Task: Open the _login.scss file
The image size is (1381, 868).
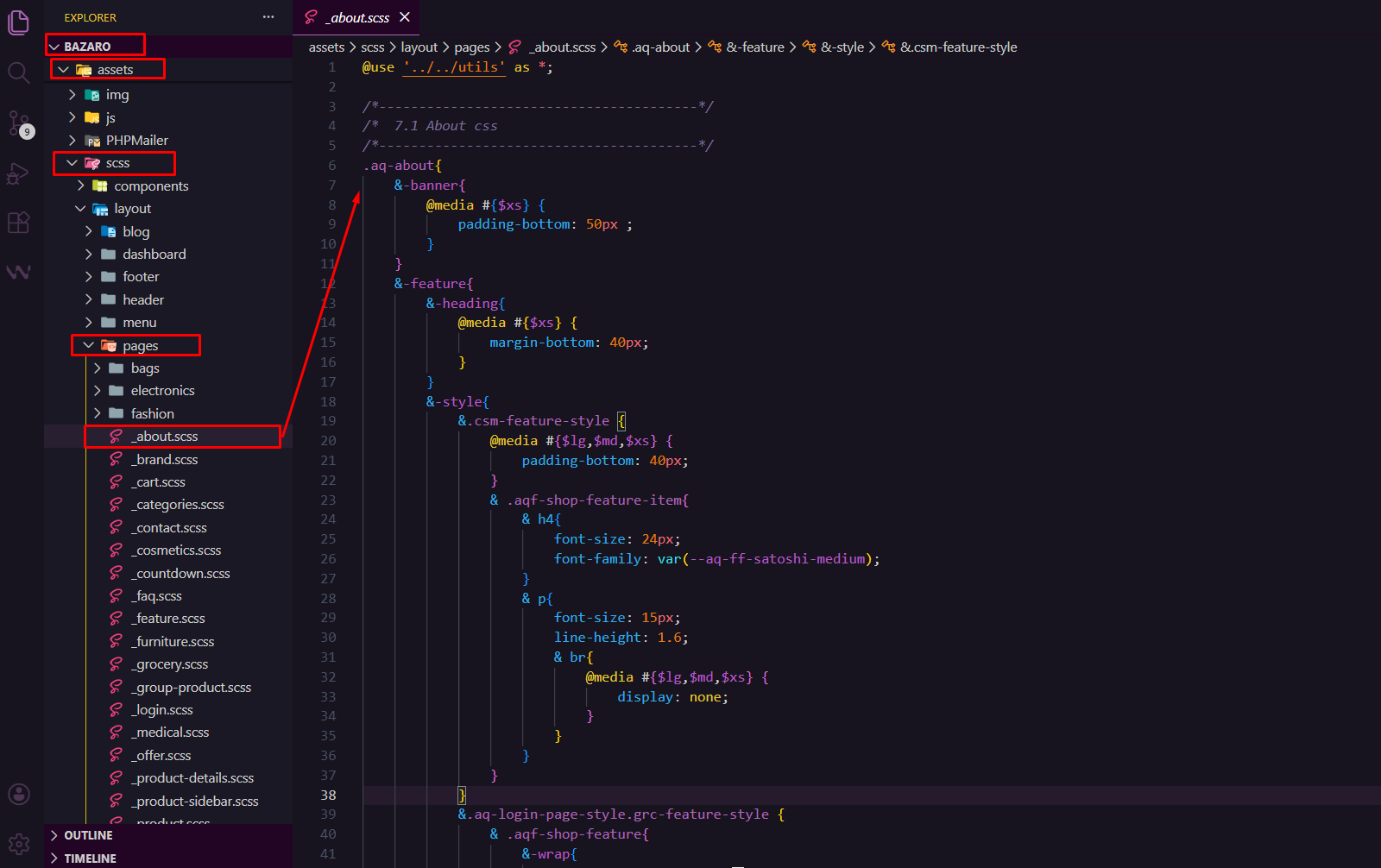Action: coord(164,710)
